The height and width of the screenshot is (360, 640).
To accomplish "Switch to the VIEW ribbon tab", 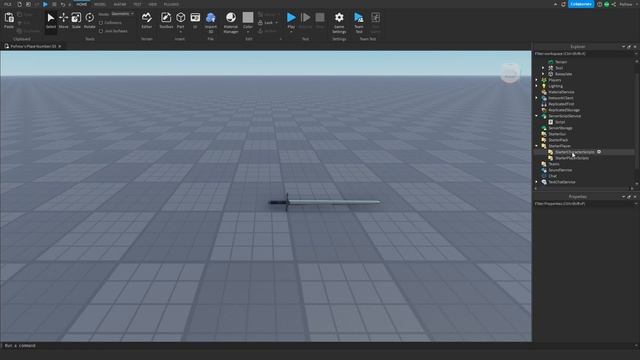I will pos(153,4).
